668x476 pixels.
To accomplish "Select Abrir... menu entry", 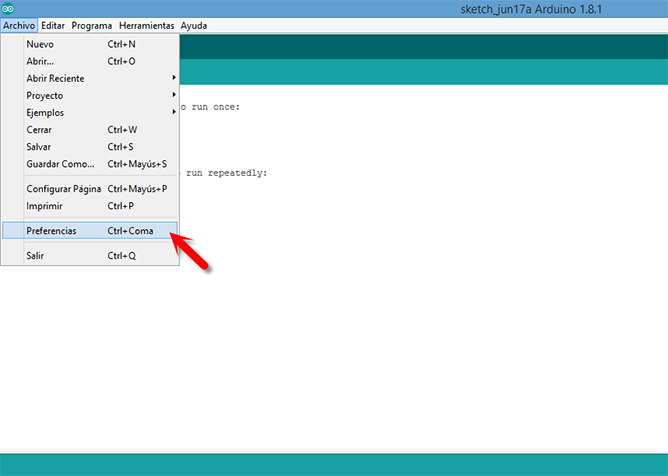I will pyautogui.click(x=90, y=61).
